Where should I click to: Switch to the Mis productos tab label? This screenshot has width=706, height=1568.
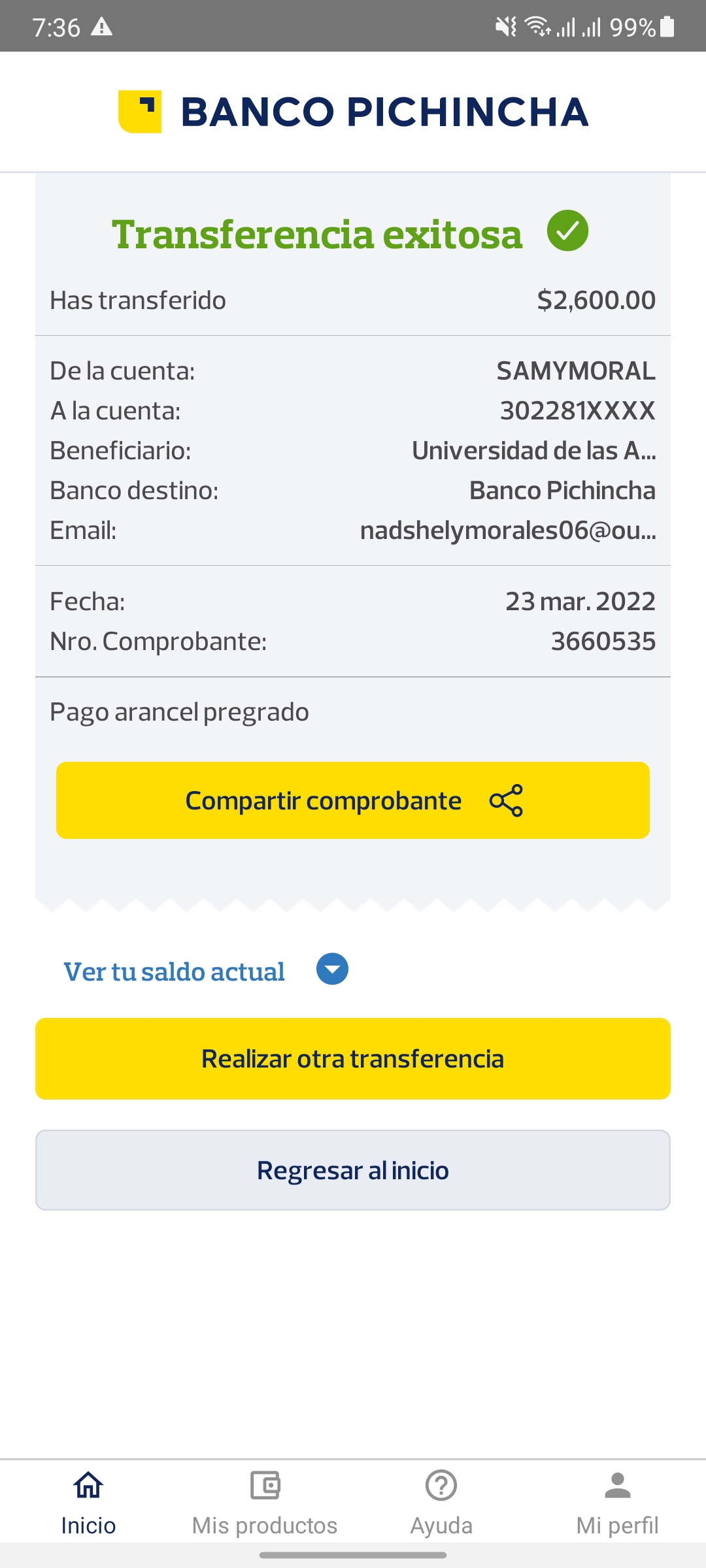pyautogui.click(x=265, y=1526)
